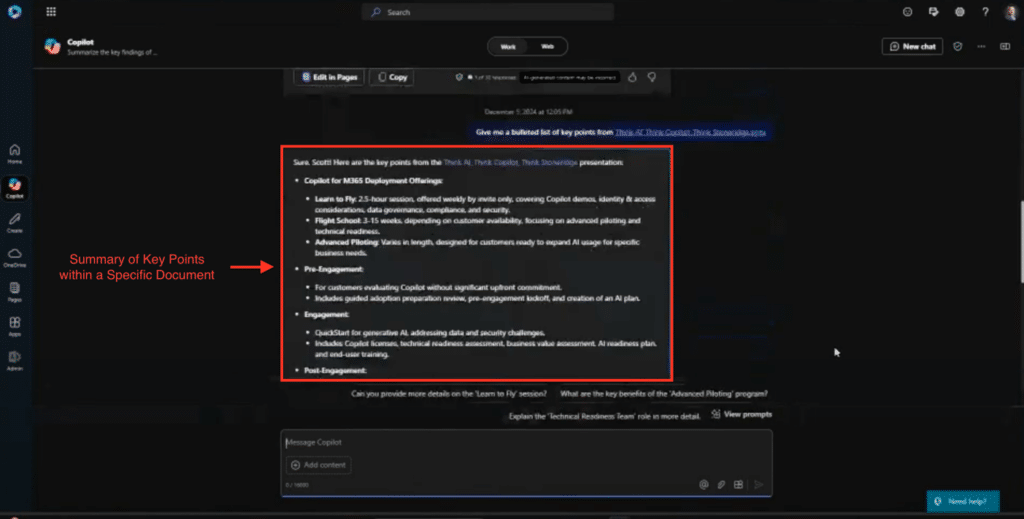
Task: Click Edit in Pages button
Action: (328, 77)
